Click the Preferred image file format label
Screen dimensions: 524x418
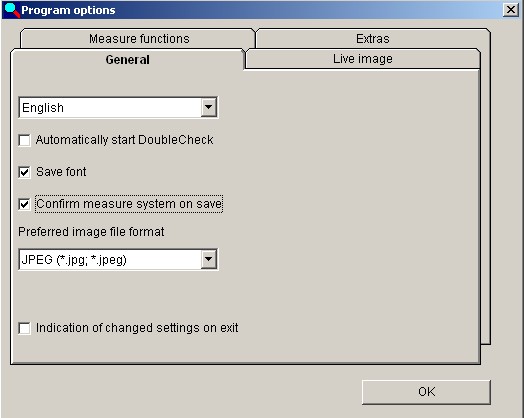[x=91, y=232]
